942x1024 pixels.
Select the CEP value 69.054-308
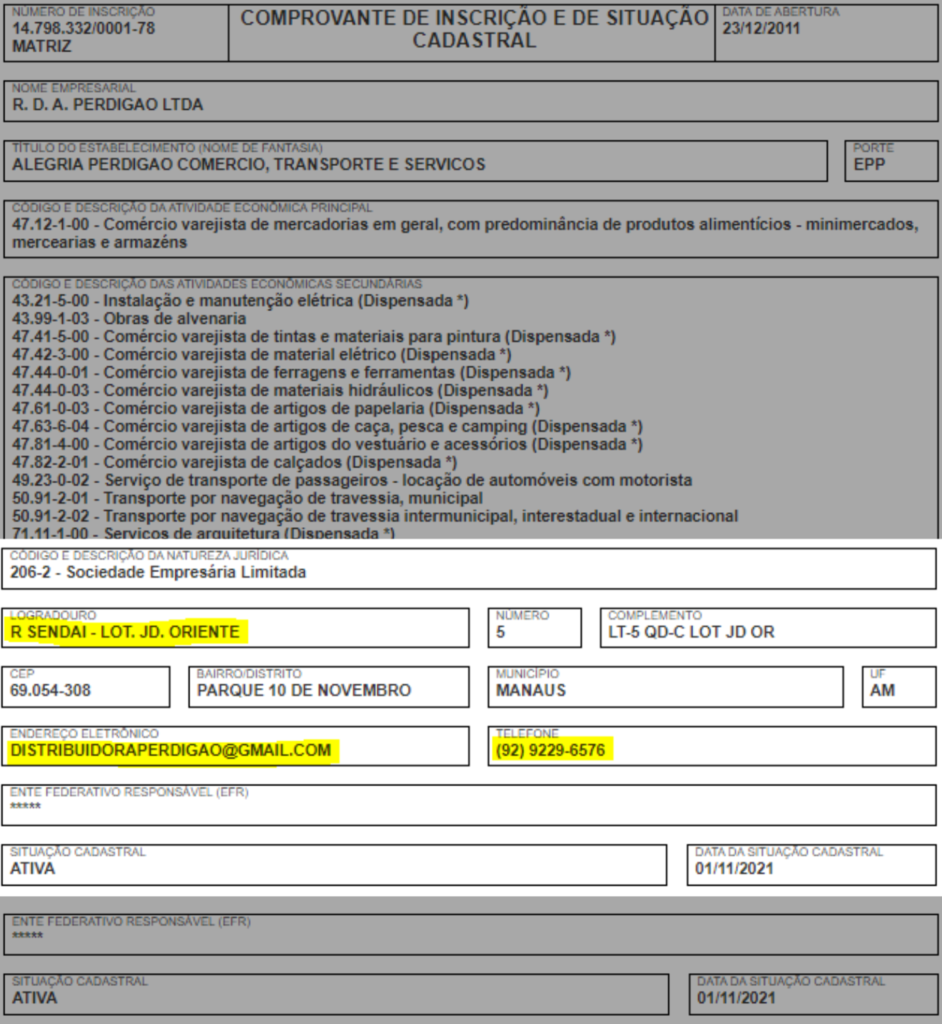pyautogui.click(x=50, y=690)
